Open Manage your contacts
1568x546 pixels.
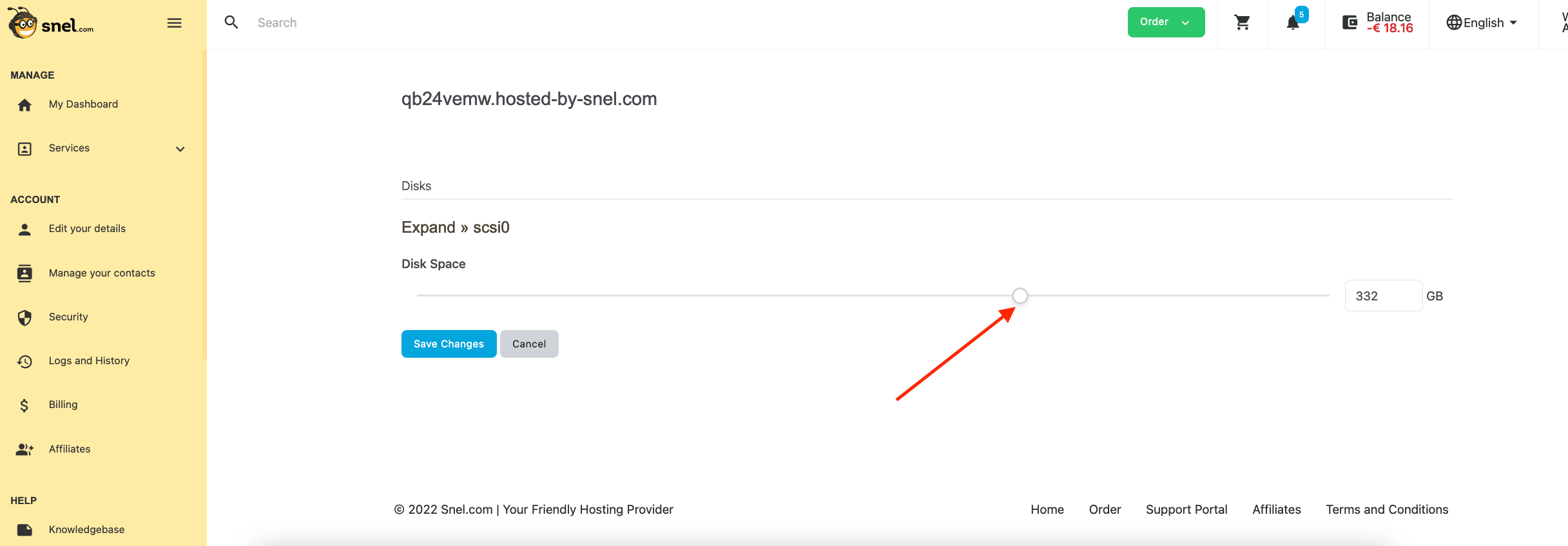[102, 273]
